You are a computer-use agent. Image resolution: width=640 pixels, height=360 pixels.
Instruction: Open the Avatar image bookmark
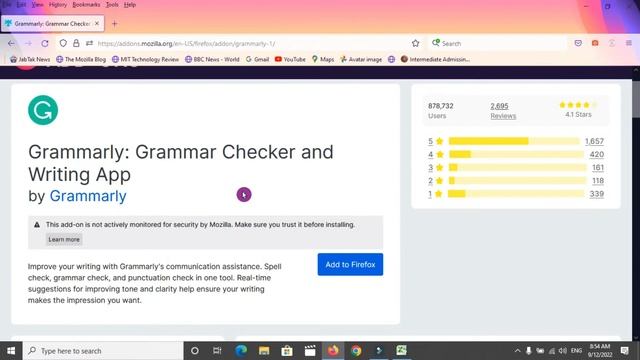(361, 59)
